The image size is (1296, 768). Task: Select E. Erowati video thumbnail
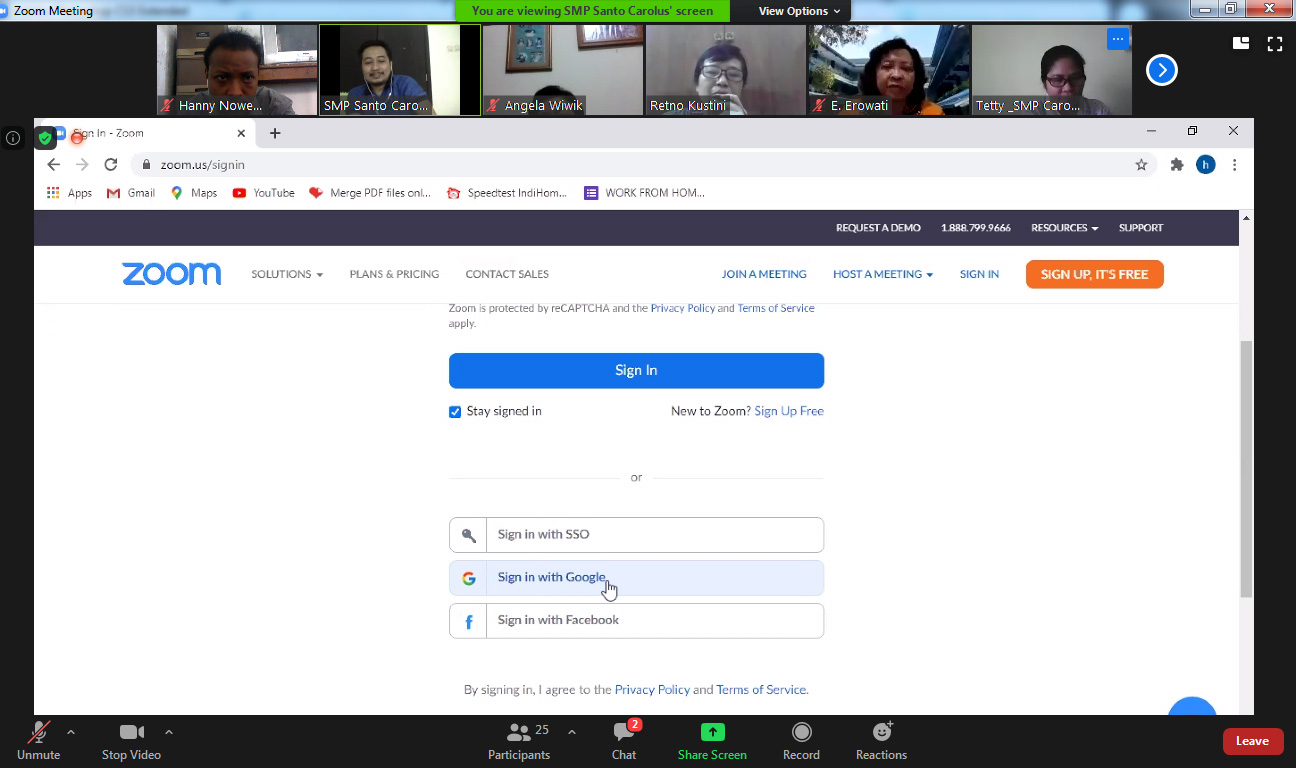point(889,70)
